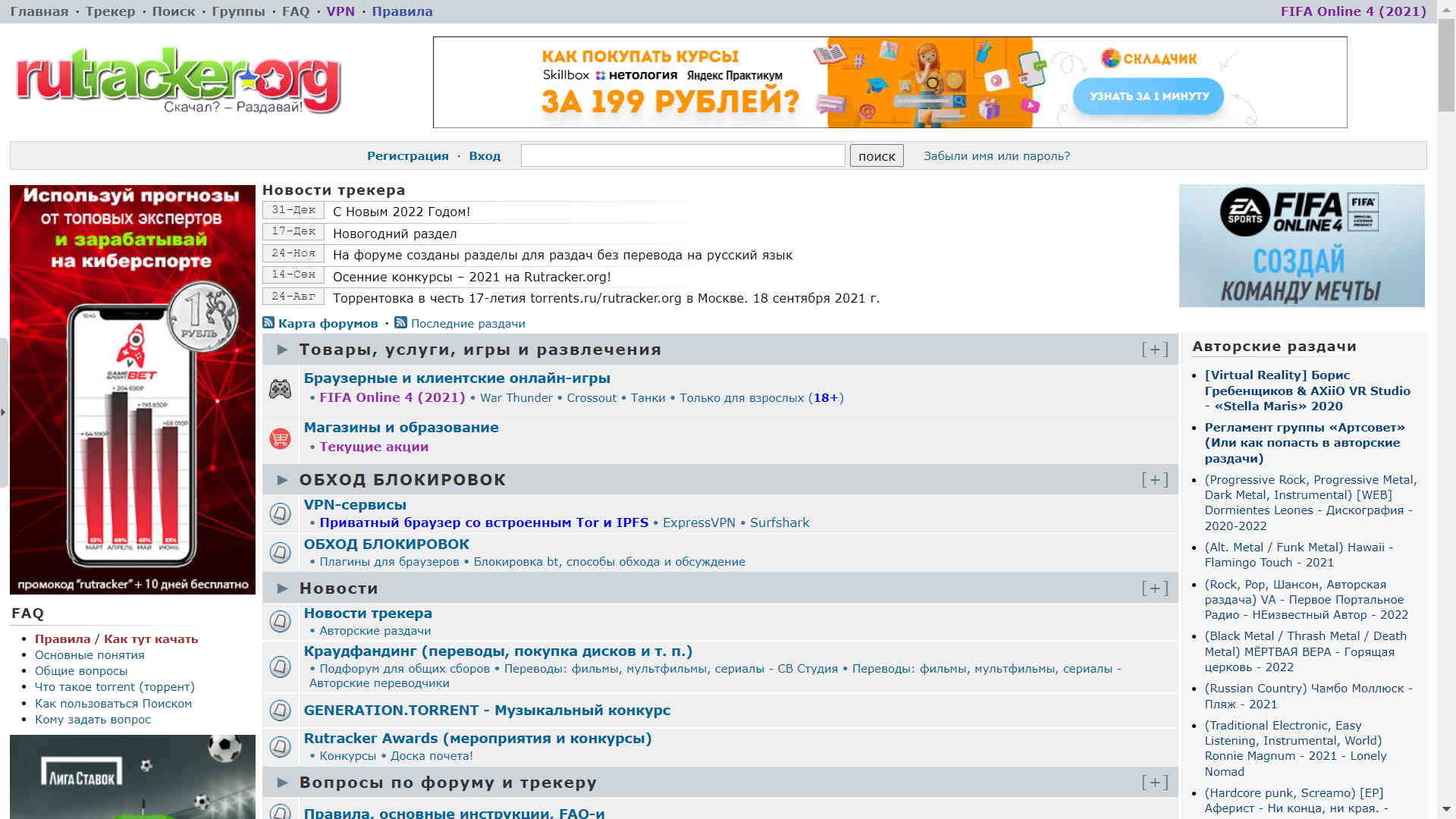Viewport: 1456px width, 819px height.
Task: Open Текущие акции subforum
Action: pyautogui.click(x=374, y=447)
